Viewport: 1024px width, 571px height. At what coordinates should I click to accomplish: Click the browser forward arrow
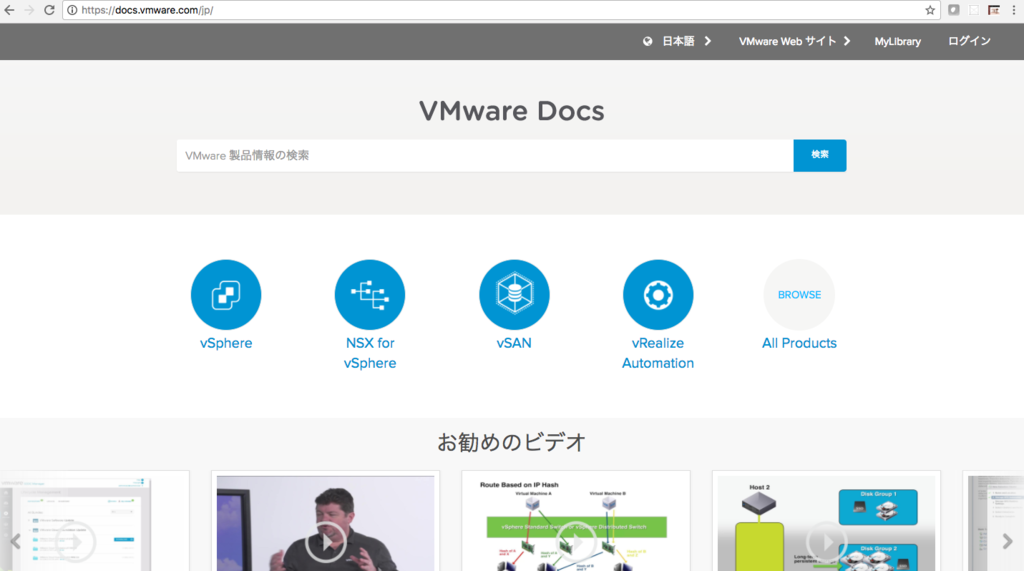(x=29, y=10)
